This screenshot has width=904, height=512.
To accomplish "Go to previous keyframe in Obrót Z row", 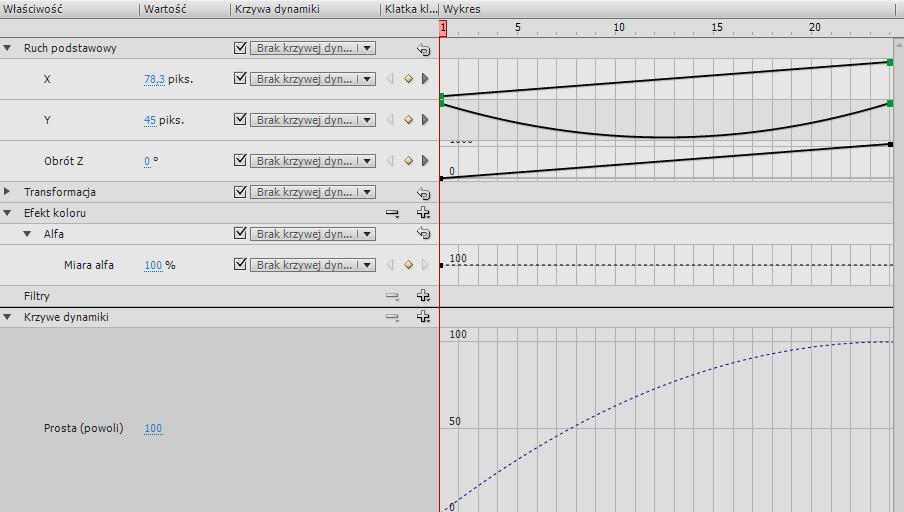I will 390,161.
